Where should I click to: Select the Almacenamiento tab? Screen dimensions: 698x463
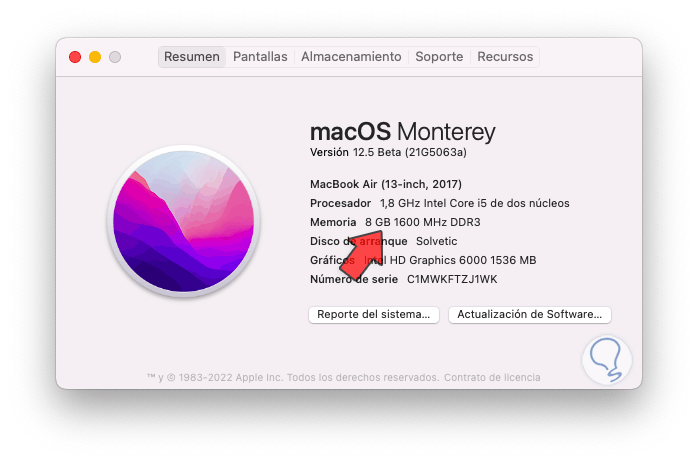coord(351,57)
